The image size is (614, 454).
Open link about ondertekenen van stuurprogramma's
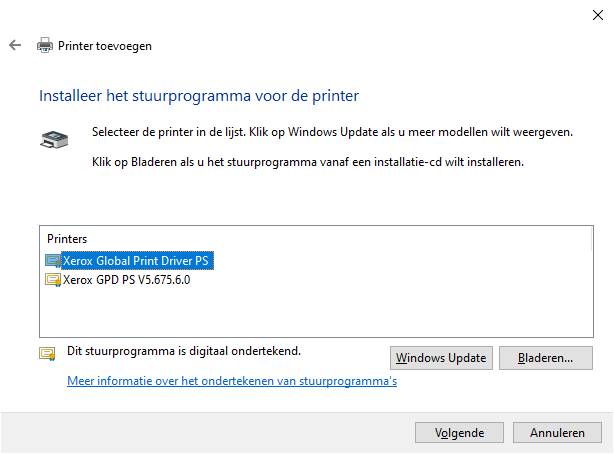coord(232,381)
